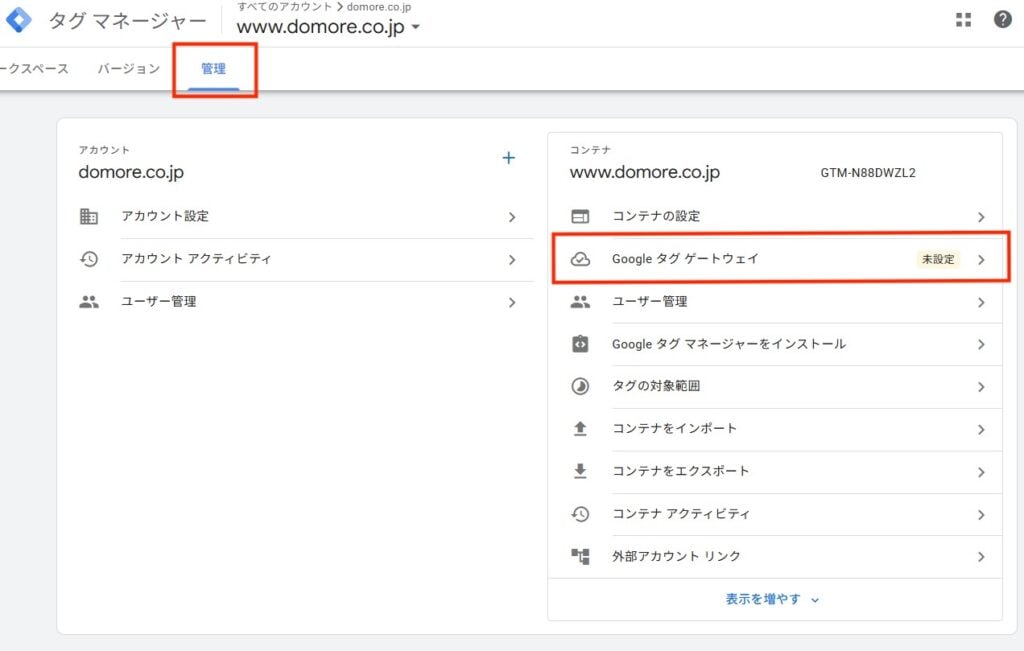Image resolution: width=1024 pixels, height=651 pixels.
Task: Switch to the 管理 tab
Action: click(214, 69)
